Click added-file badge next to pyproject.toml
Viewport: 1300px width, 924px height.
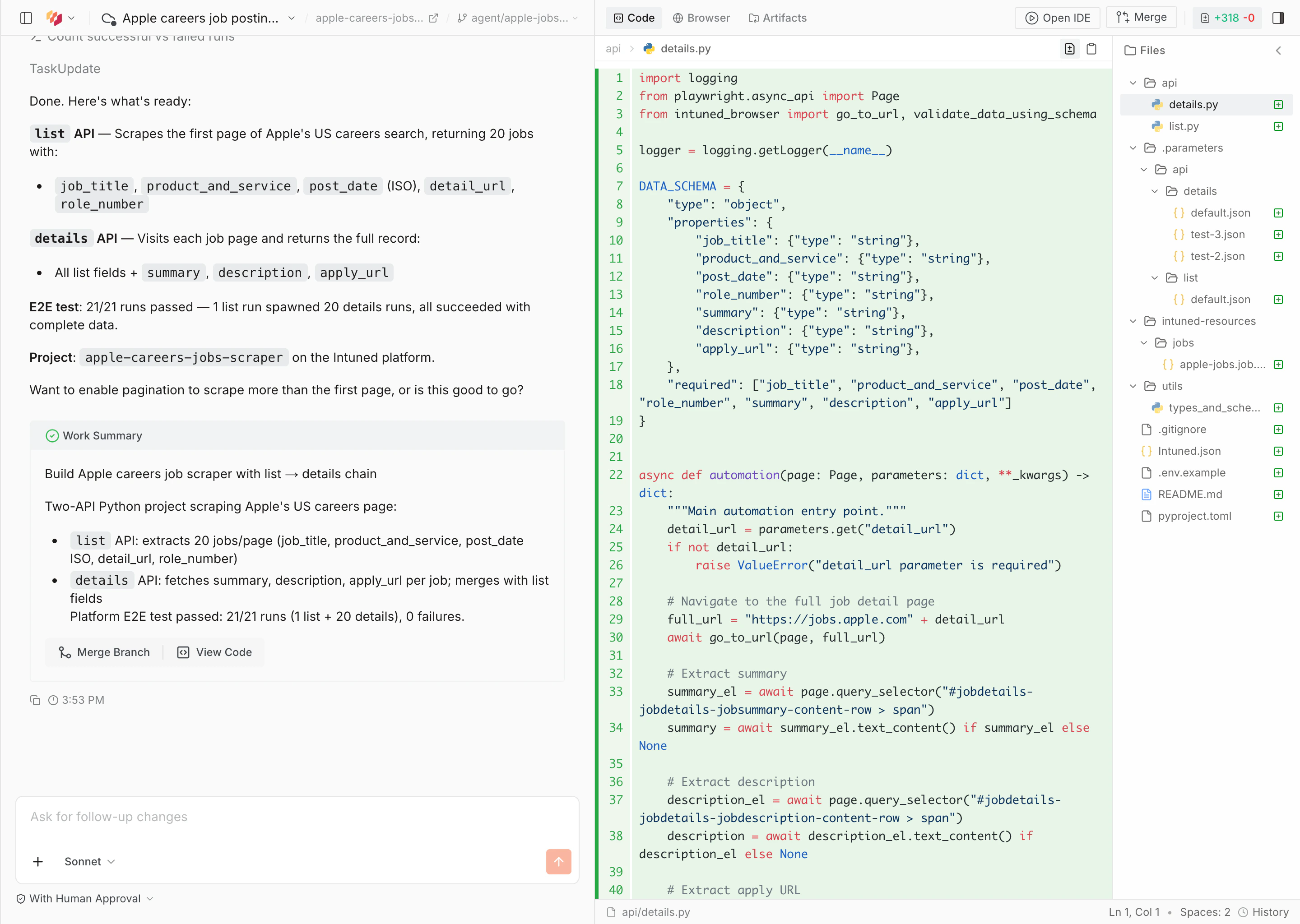[1278, 516]
